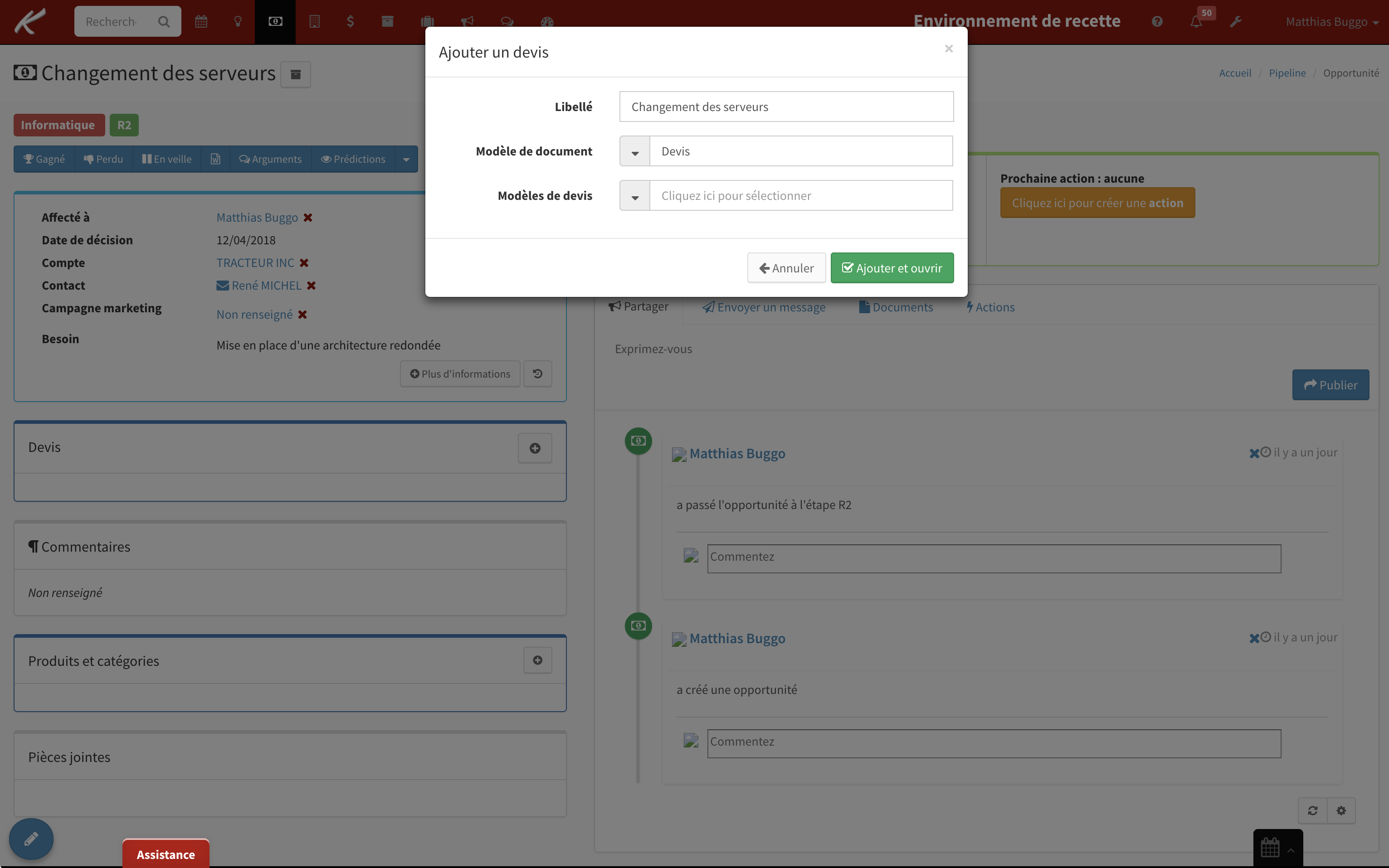Click the refresh icon below the timeline
Viewport: 1389px width, 868px height.
pos(1313,810)
